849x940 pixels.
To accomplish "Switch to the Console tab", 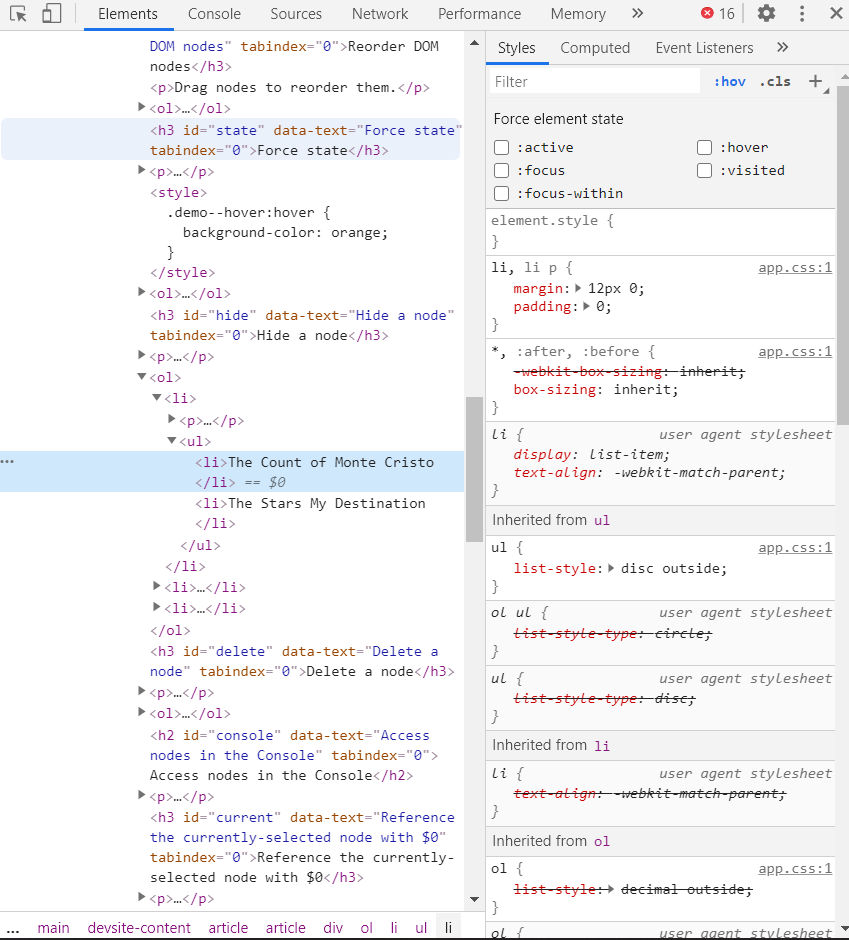I will 214,14.
